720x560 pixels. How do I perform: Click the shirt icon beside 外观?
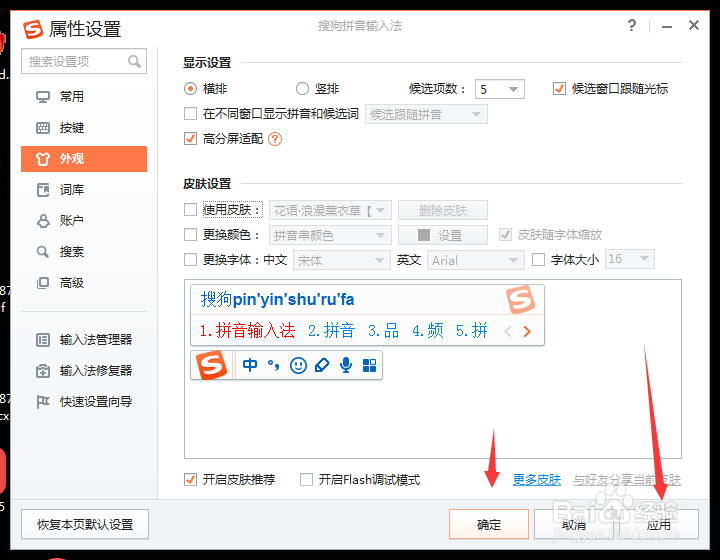coord(43,159)
